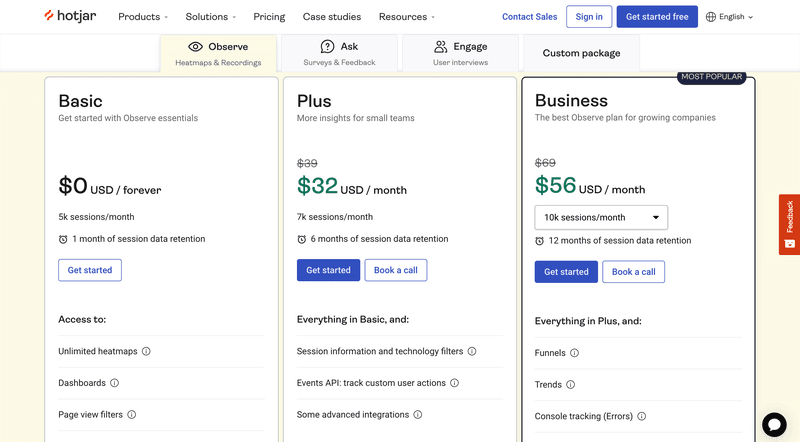
Task: Click info icon next to Unlimited heatmaps
Action: (146, 352)
